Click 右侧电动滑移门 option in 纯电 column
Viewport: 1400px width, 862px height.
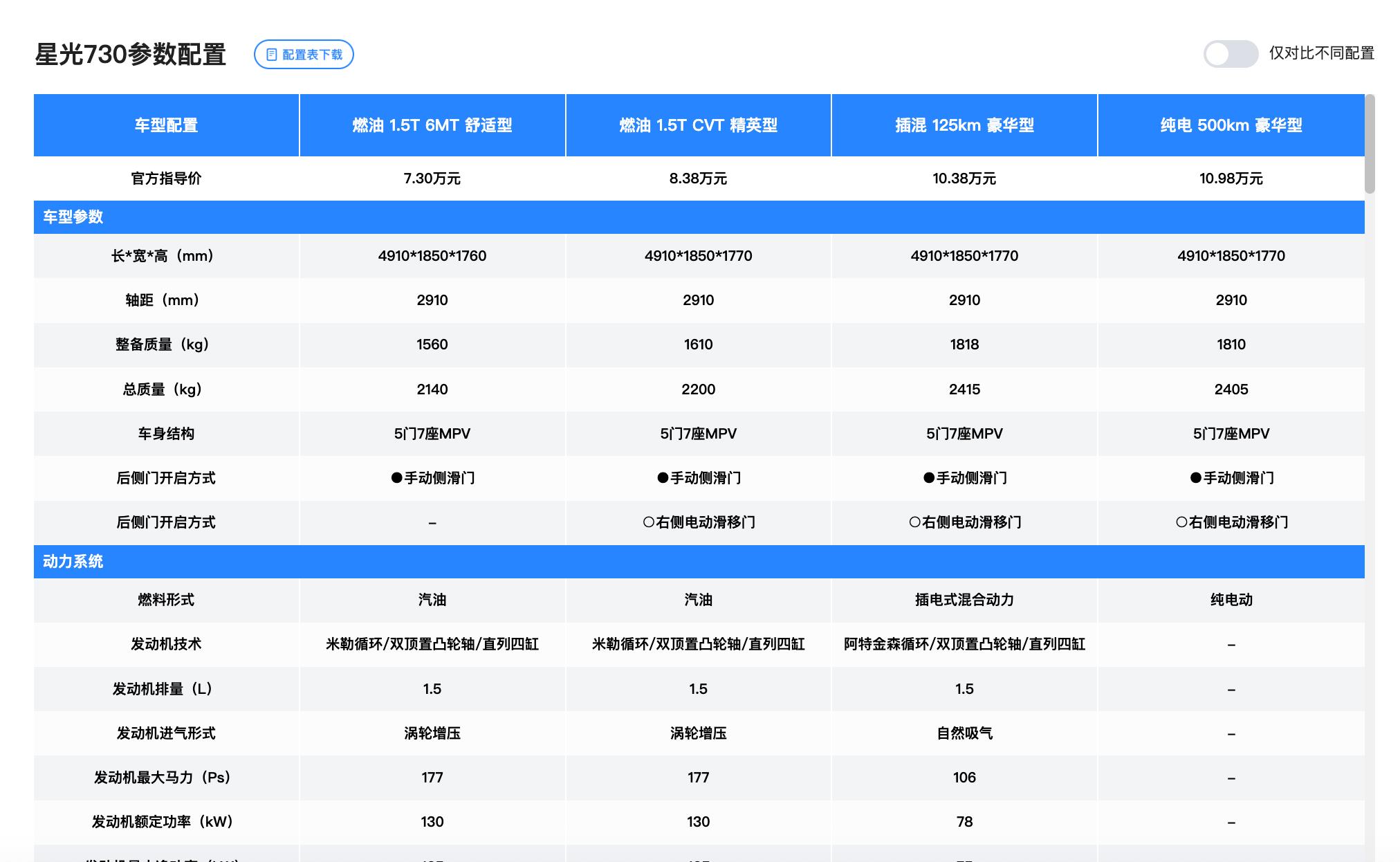1231,522
